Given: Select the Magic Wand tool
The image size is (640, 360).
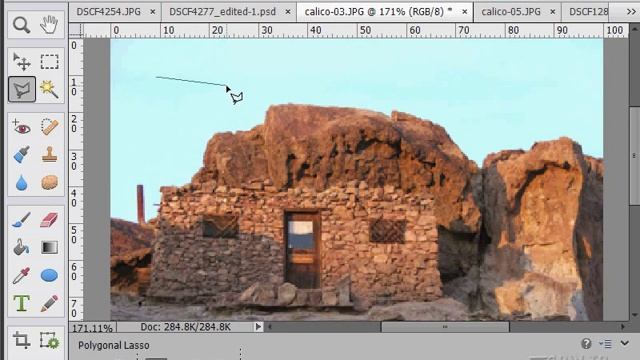Looking at the screenshot, I should (x=49, y=89).
